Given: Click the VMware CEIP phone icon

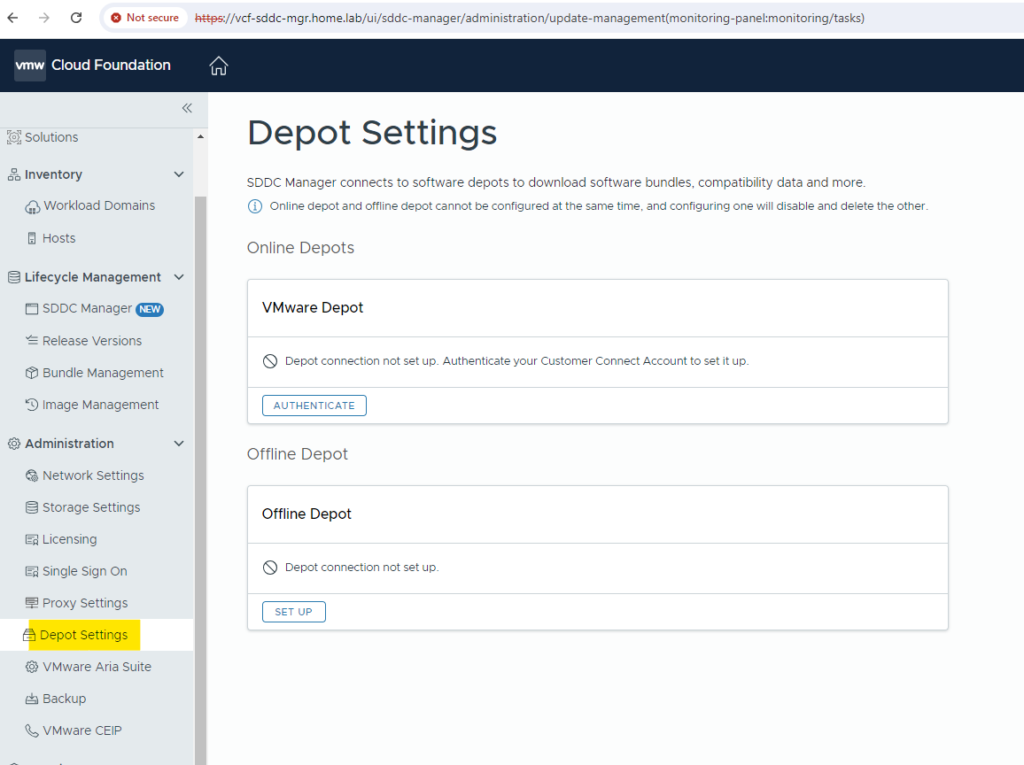Looking at the screenshot, I should click(x=31, y=730).
